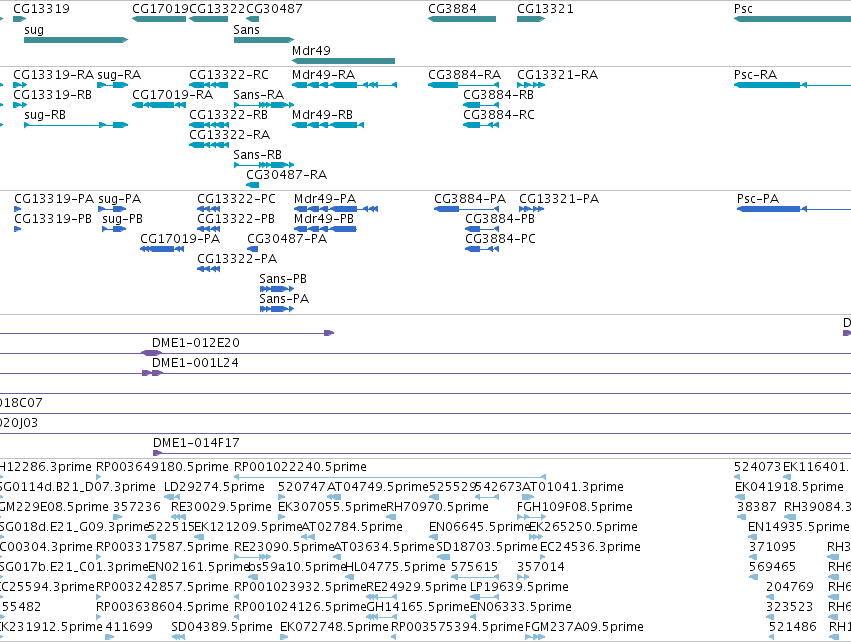This screenshot has height=642, width=851.
Task: Click transcript label CG13321-RA
Action: click(557, 74)
